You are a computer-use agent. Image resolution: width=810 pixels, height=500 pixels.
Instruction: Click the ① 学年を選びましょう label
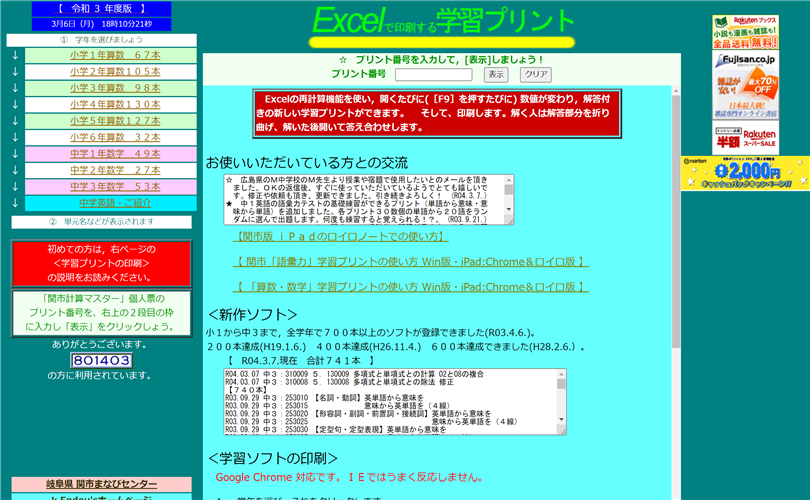click(101, 40)
